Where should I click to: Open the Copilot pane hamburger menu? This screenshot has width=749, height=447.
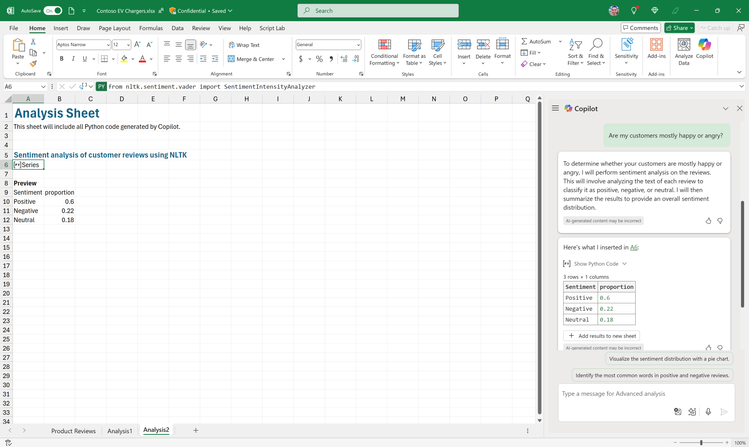pos(555,108)
